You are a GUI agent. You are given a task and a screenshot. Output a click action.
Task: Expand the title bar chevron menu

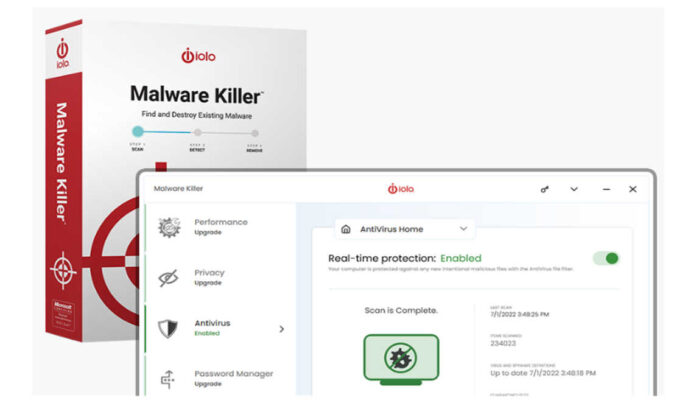[574, 189]
